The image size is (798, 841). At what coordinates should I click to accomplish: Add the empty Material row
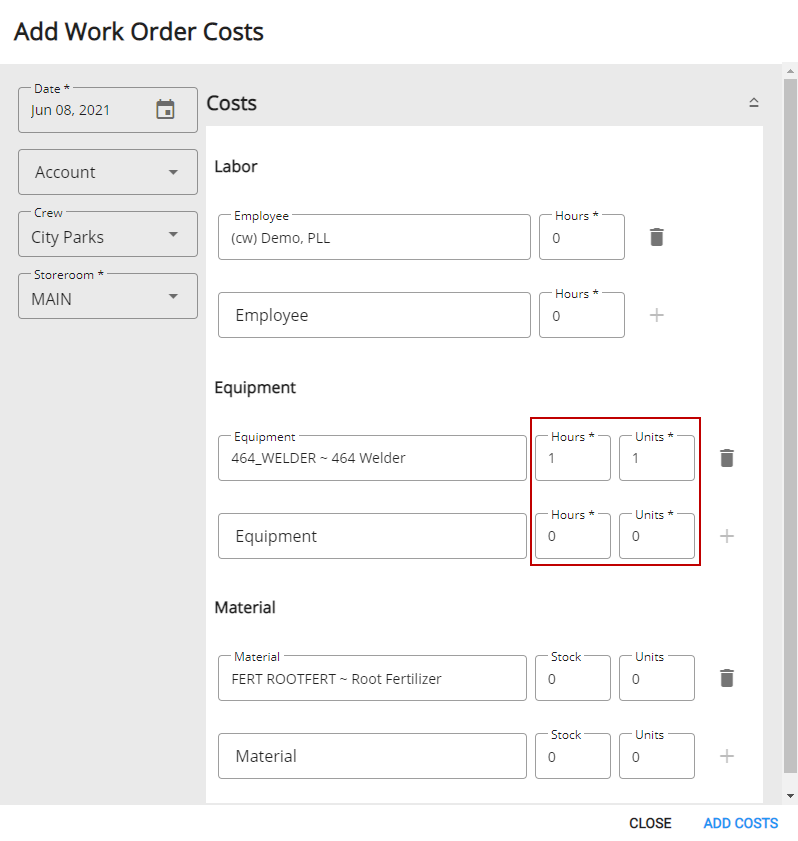[727, 756]
